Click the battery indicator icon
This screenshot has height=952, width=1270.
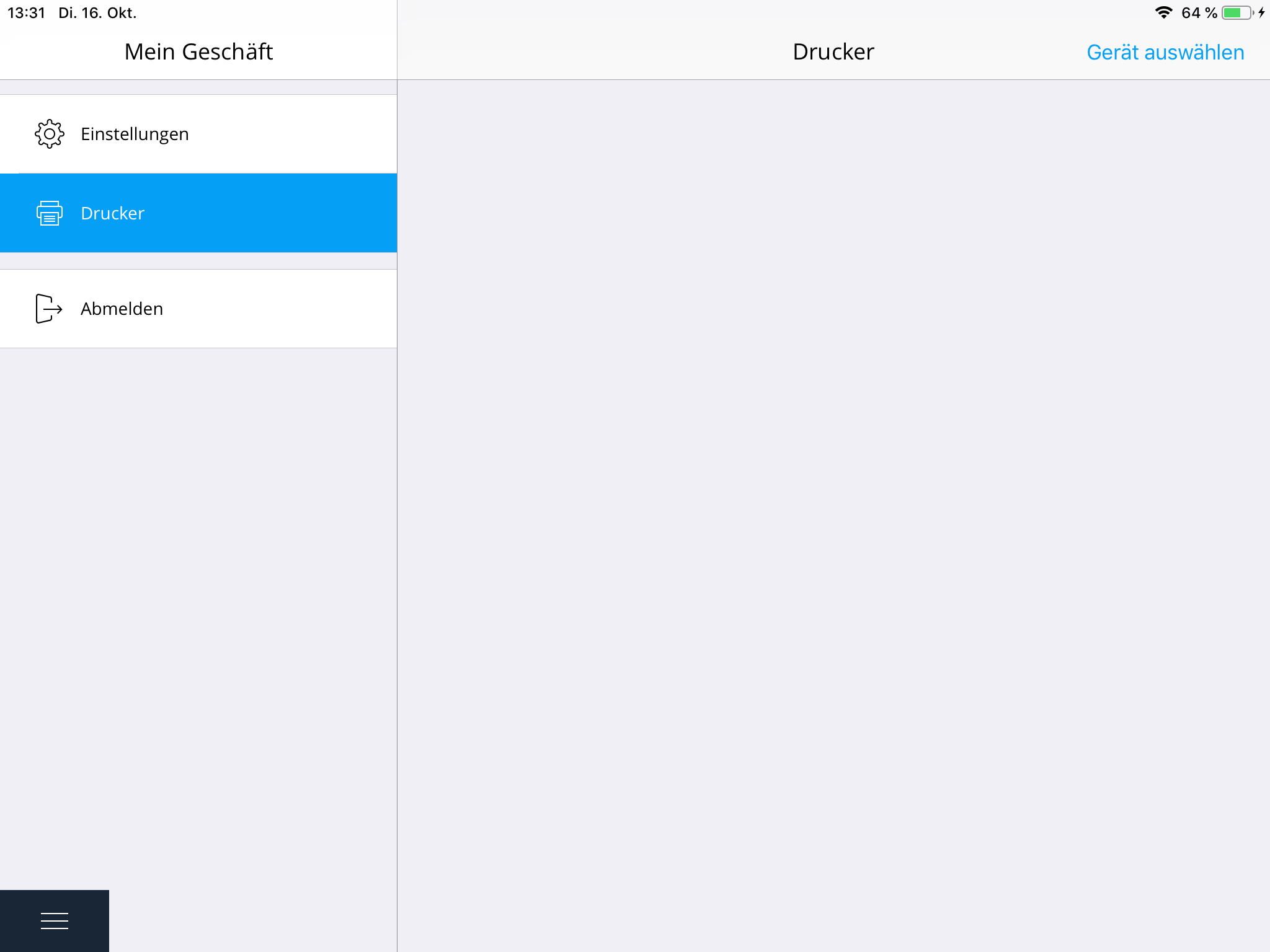coord(1238,12)
